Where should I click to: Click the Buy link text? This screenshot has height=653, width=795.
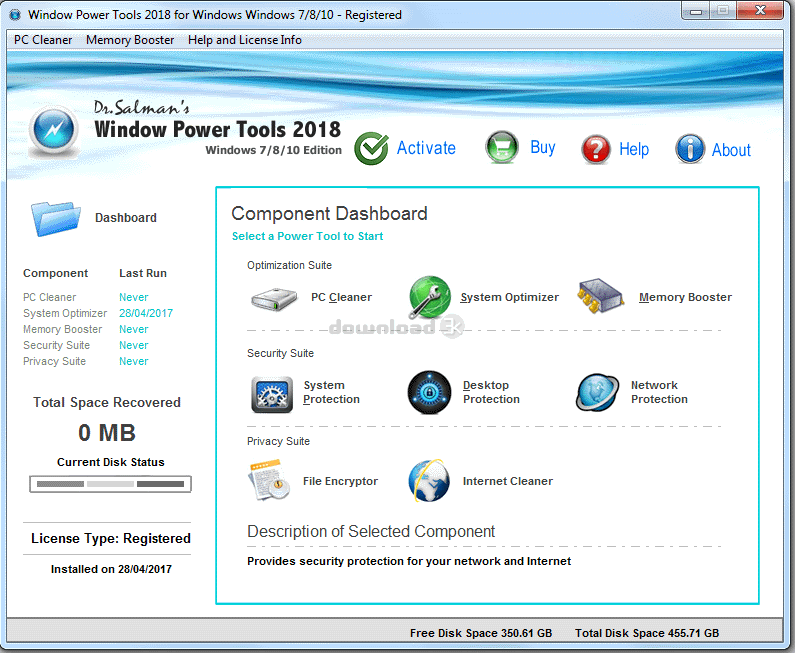[x=543, y=148]
